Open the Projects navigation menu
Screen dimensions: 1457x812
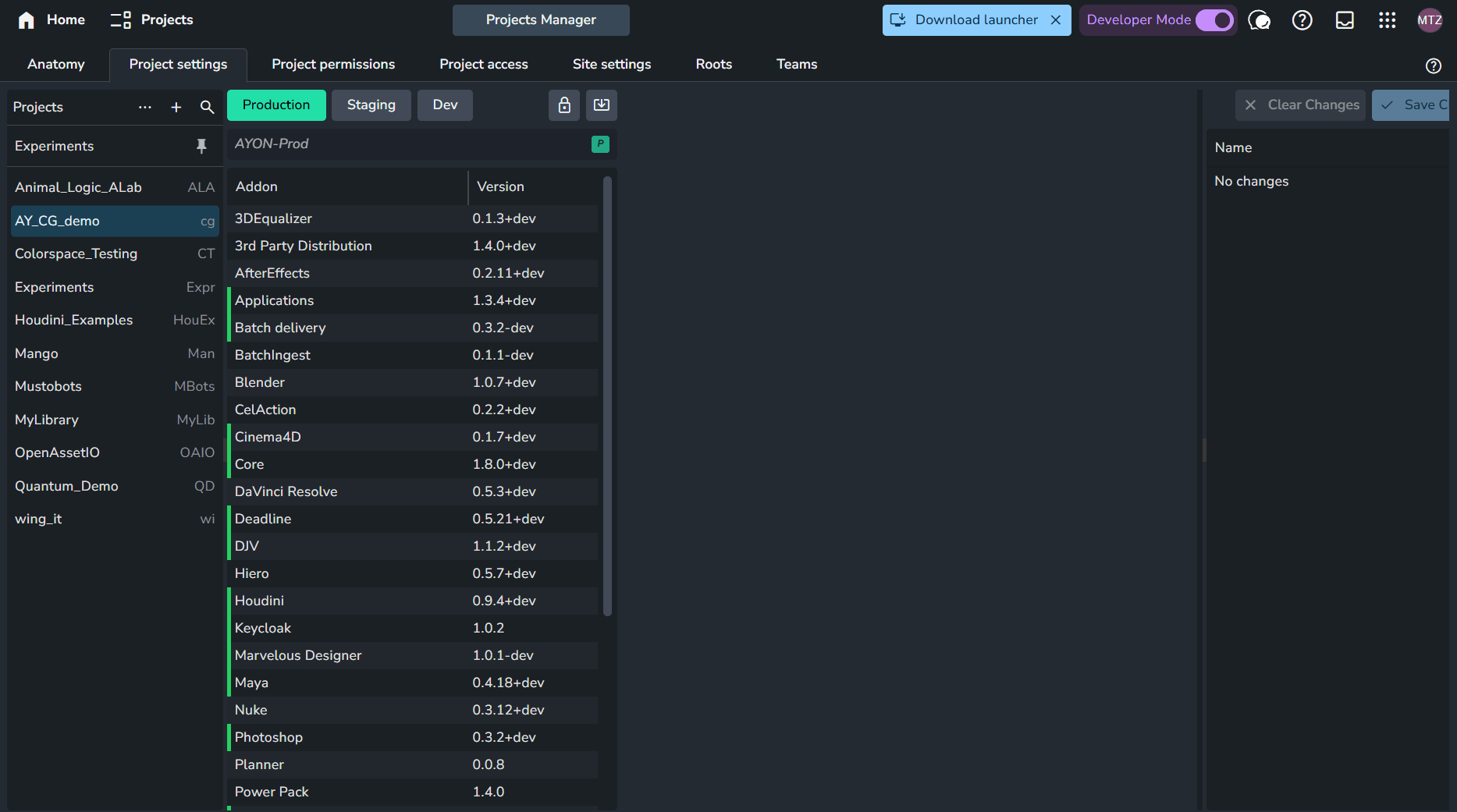(152, 20)
